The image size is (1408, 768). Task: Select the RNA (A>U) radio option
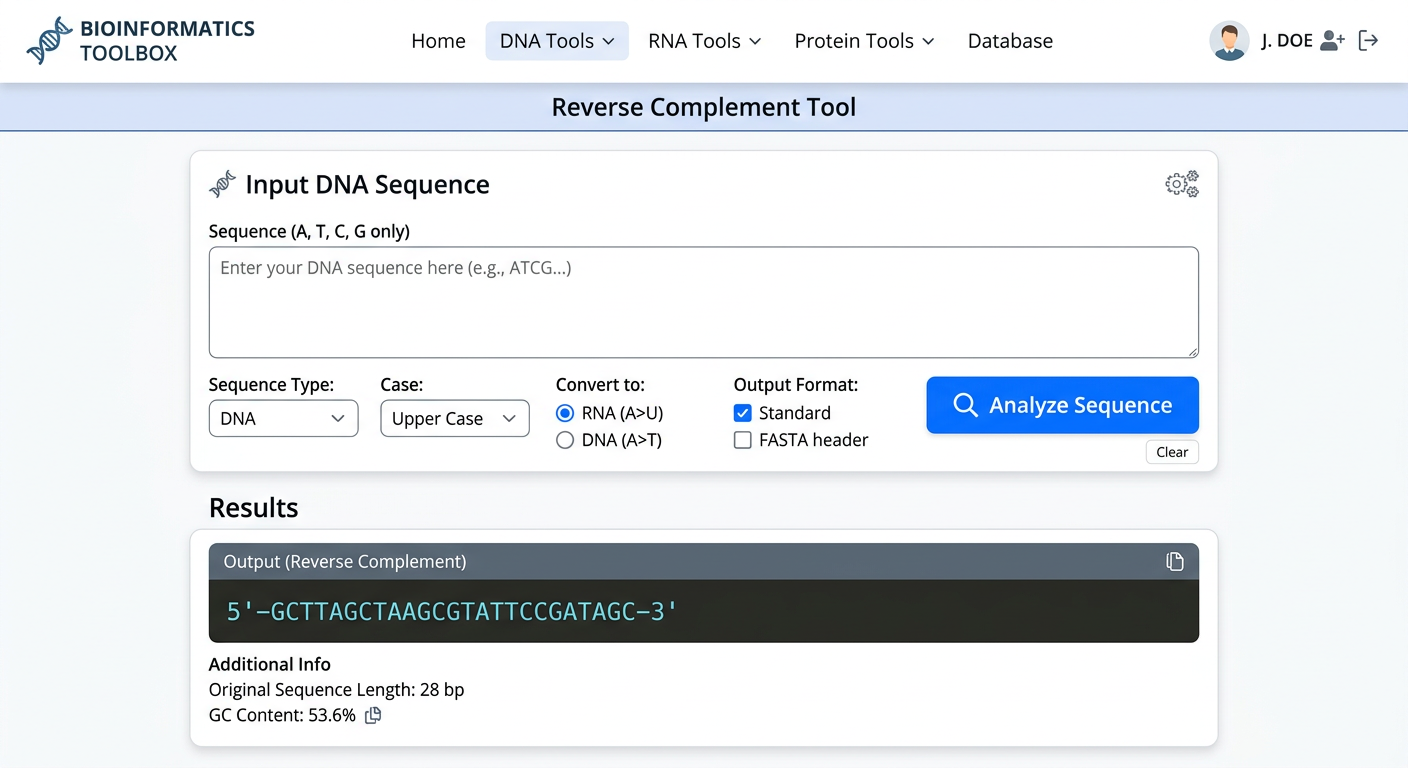(x=565, y=413)
